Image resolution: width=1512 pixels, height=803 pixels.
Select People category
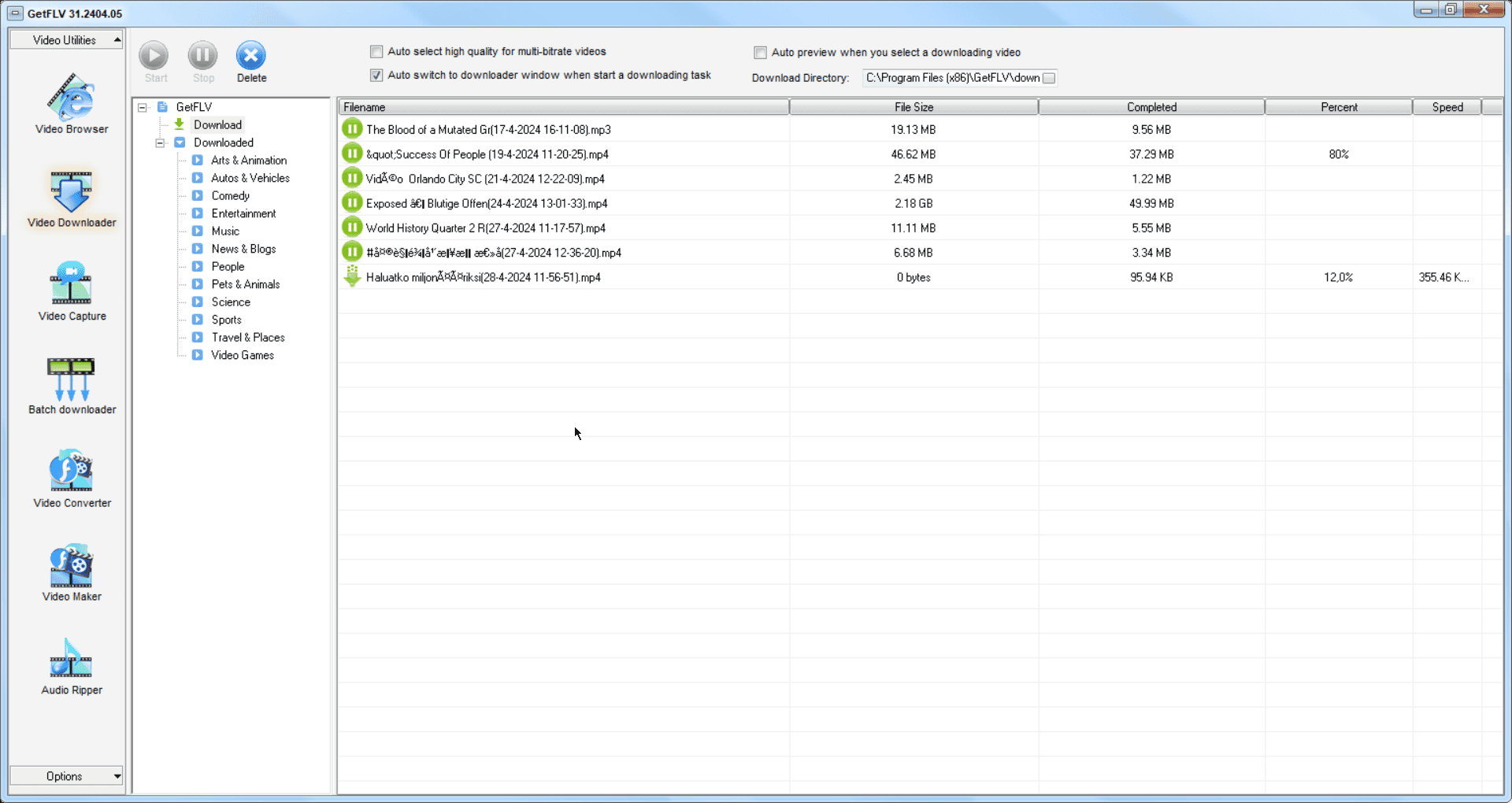[x=228, y=266]
